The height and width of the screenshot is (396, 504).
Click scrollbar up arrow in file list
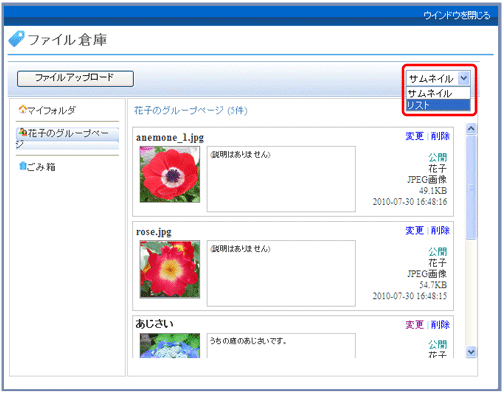pyautogui.click(x=471, y=129)
